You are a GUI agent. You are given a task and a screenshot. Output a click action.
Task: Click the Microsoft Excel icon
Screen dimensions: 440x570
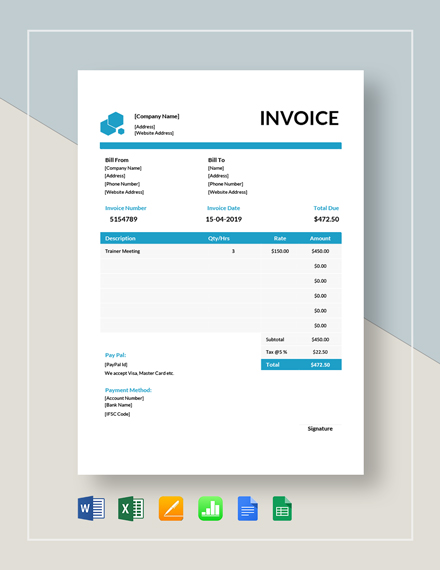click(131, 508)
